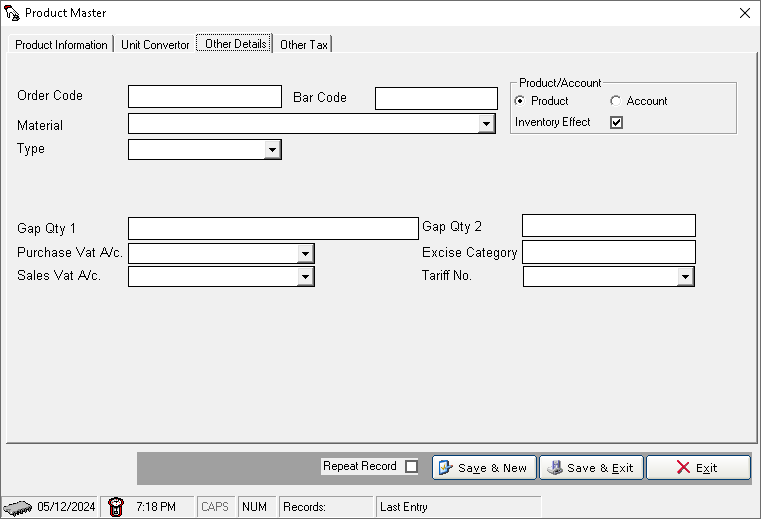Click the NUM indicator in status bar
The image size is (761, 519).
pos(255,507)
